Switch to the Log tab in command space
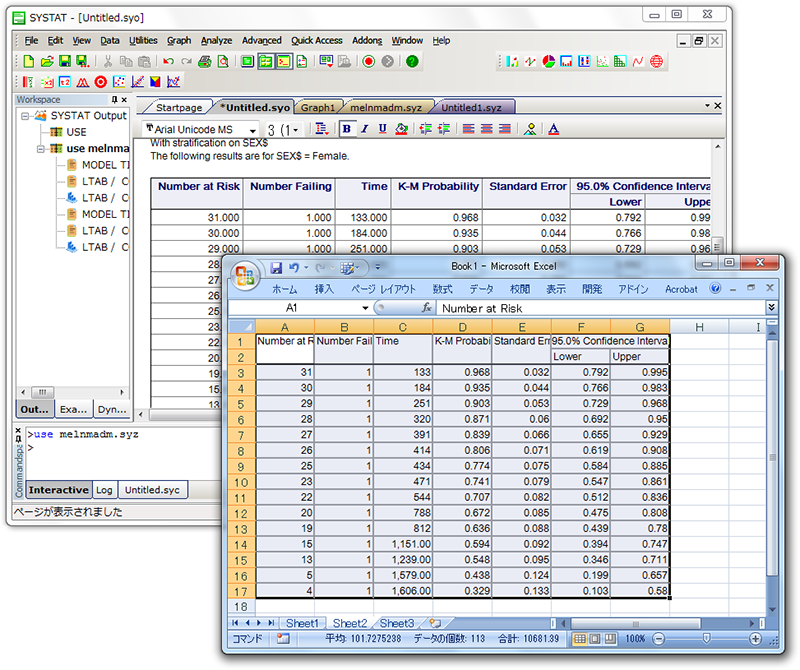 pyautogui.click(x=104, y=490)
